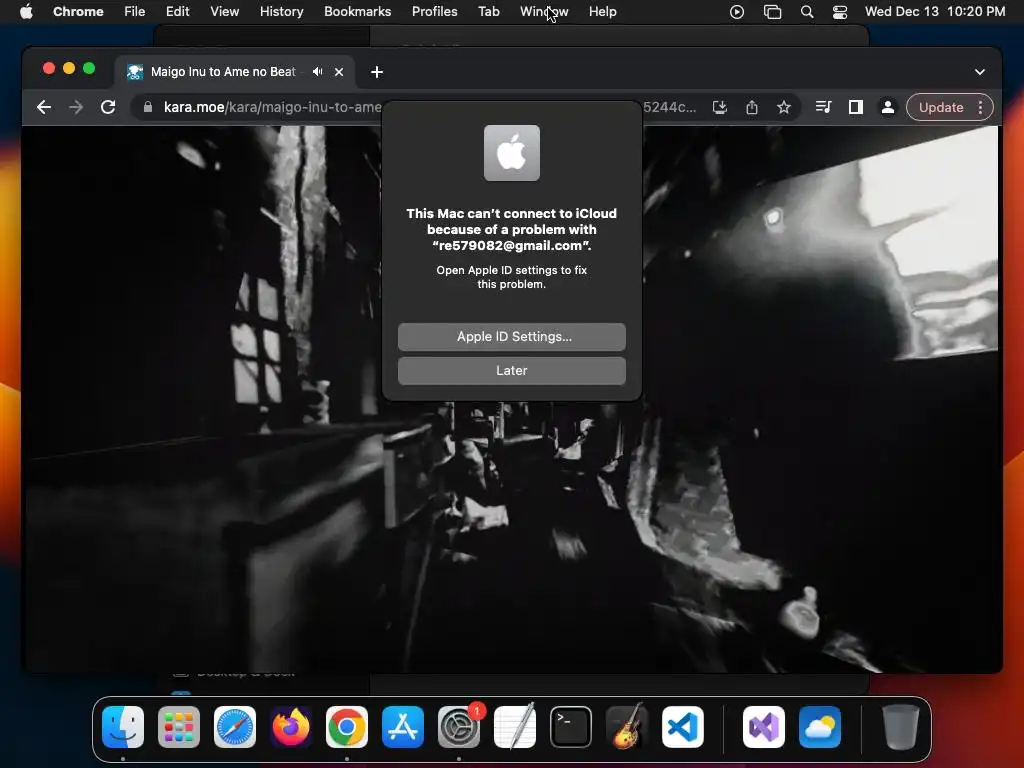
Task: Share this page via share icon
Action: pos(752,107)
